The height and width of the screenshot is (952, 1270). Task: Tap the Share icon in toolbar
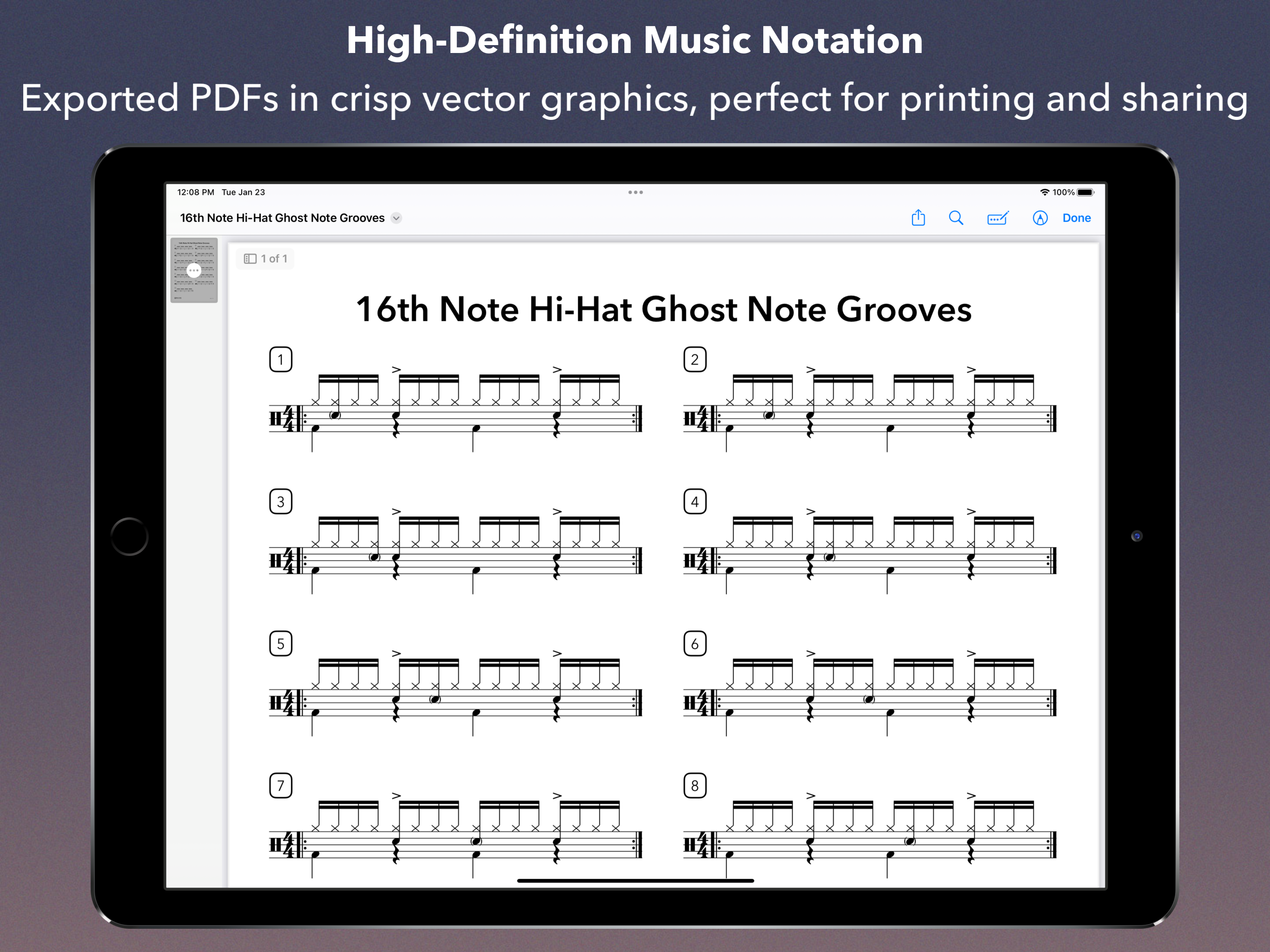click(918, 218)
